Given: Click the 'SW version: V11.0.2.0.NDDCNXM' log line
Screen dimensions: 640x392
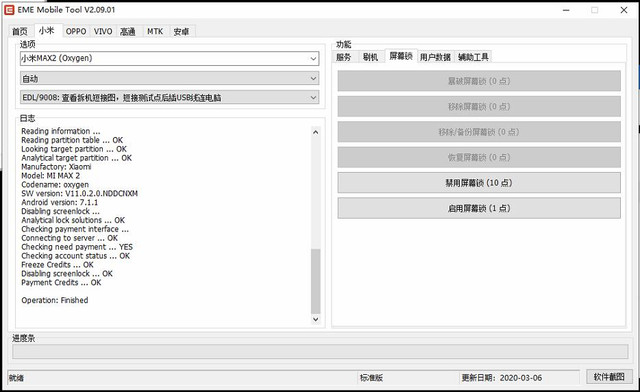Looking at the screenshot, I should [x=80, y=194].
